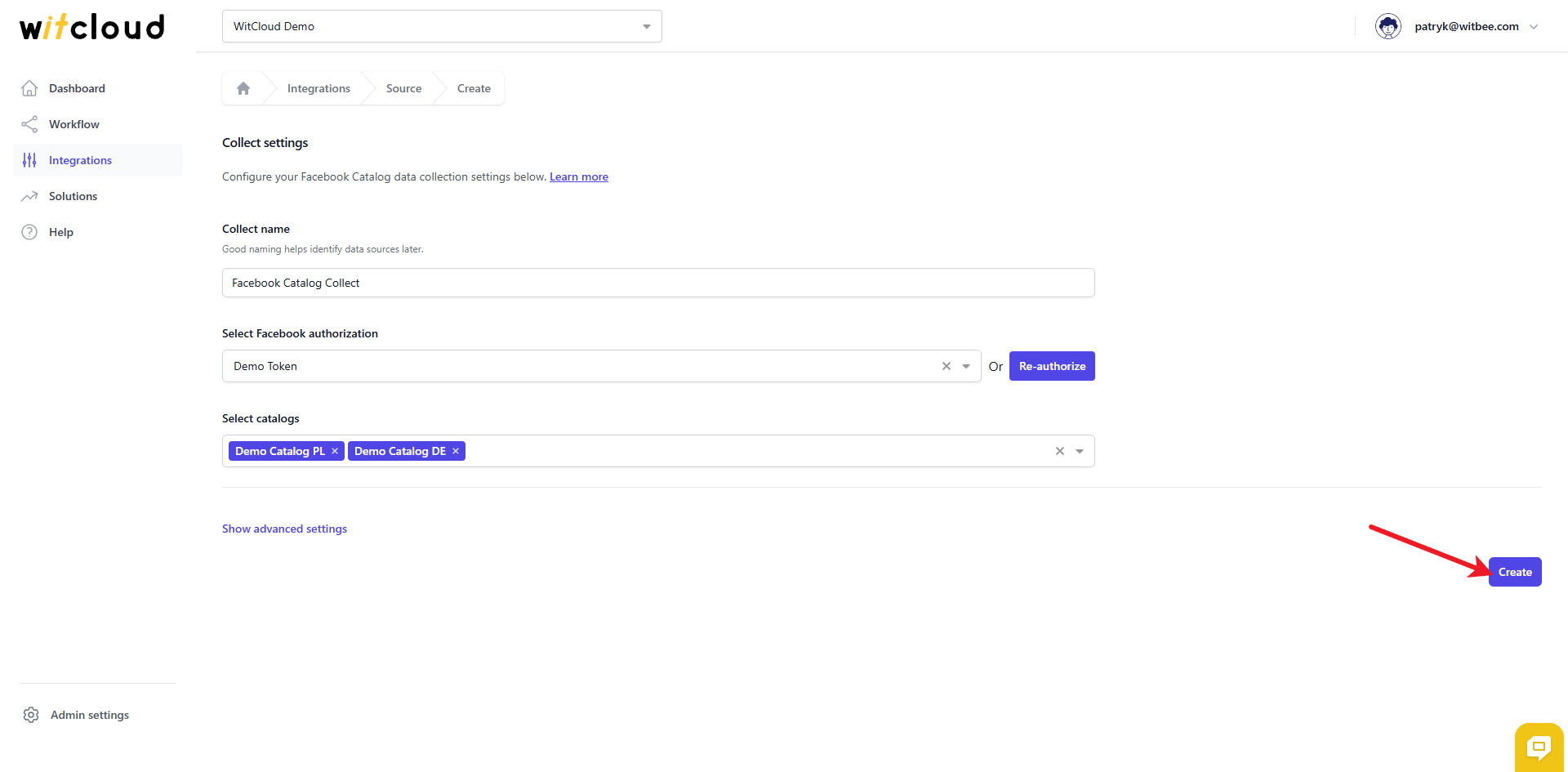The width and height of the screenshot is (1568, 772).
Task: Expand the Facebook authorization dropdown arrow
Action: [966, 366]
